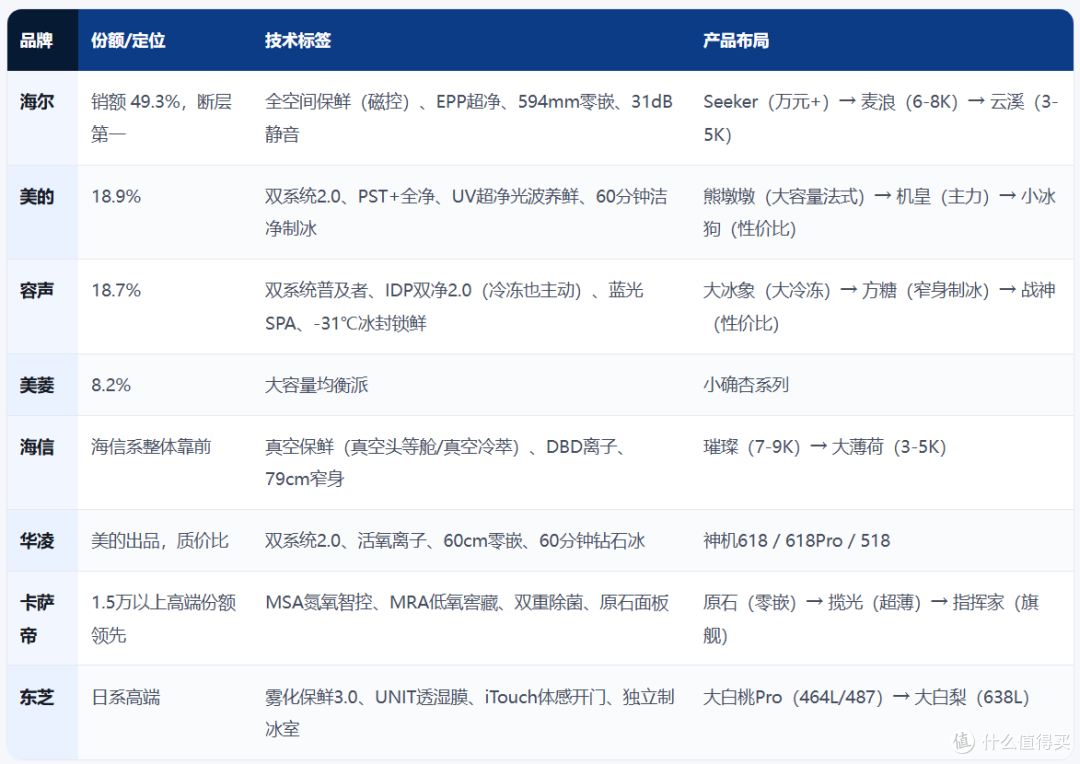
Task: Click the 销额 49.3%，断层第一 cell
Action: 165,118
